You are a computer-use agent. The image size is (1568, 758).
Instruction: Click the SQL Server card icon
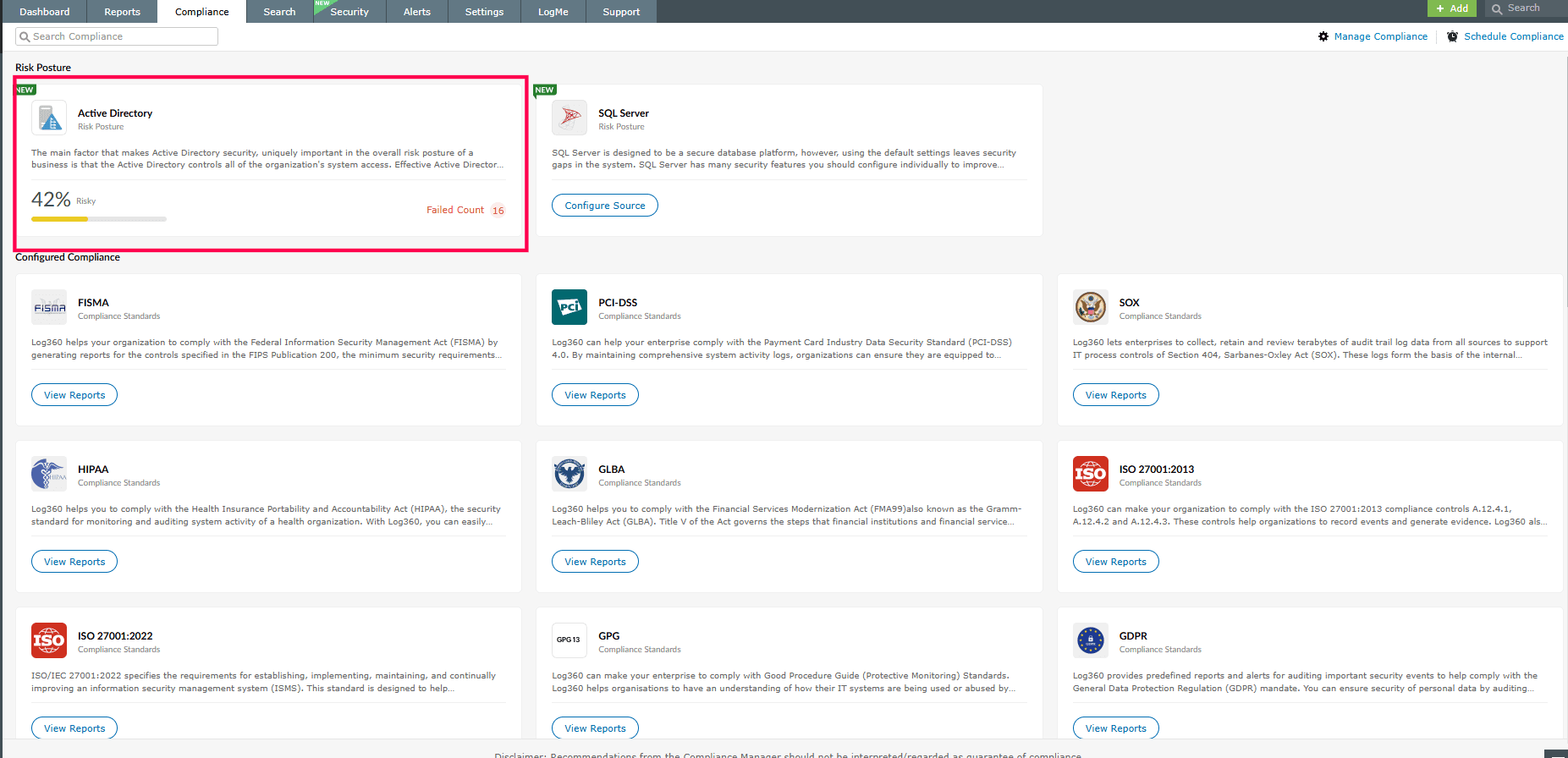pyautogui.click(x=569, y=118)
